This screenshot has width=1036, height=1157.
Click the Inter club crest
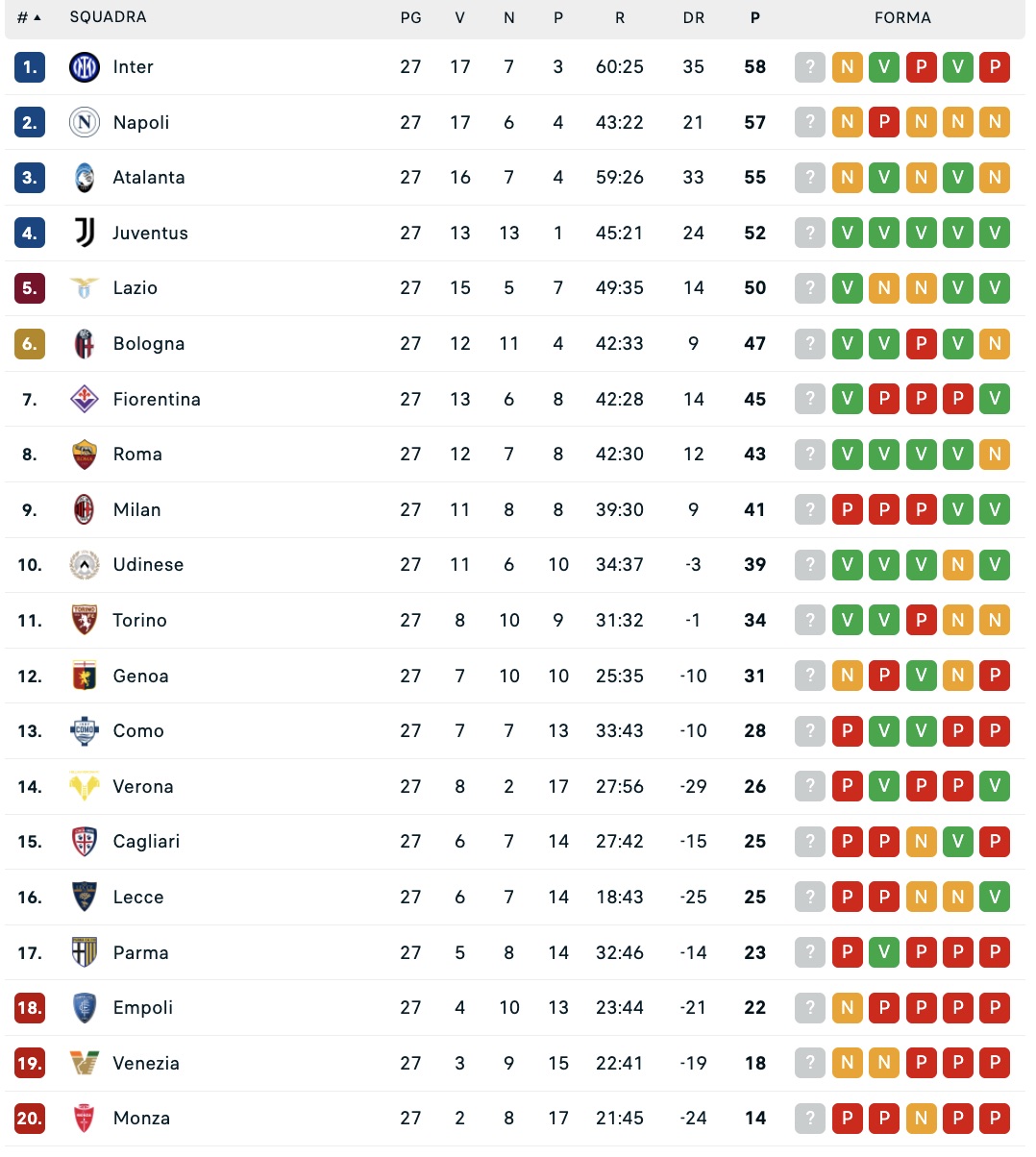[85, 67]
